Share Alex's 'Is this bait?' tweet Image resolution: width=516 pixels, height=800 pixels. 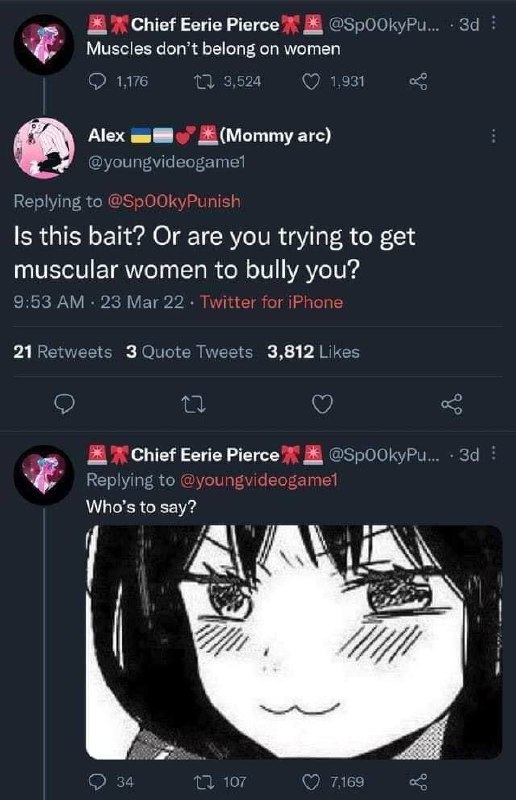[452, 405]
